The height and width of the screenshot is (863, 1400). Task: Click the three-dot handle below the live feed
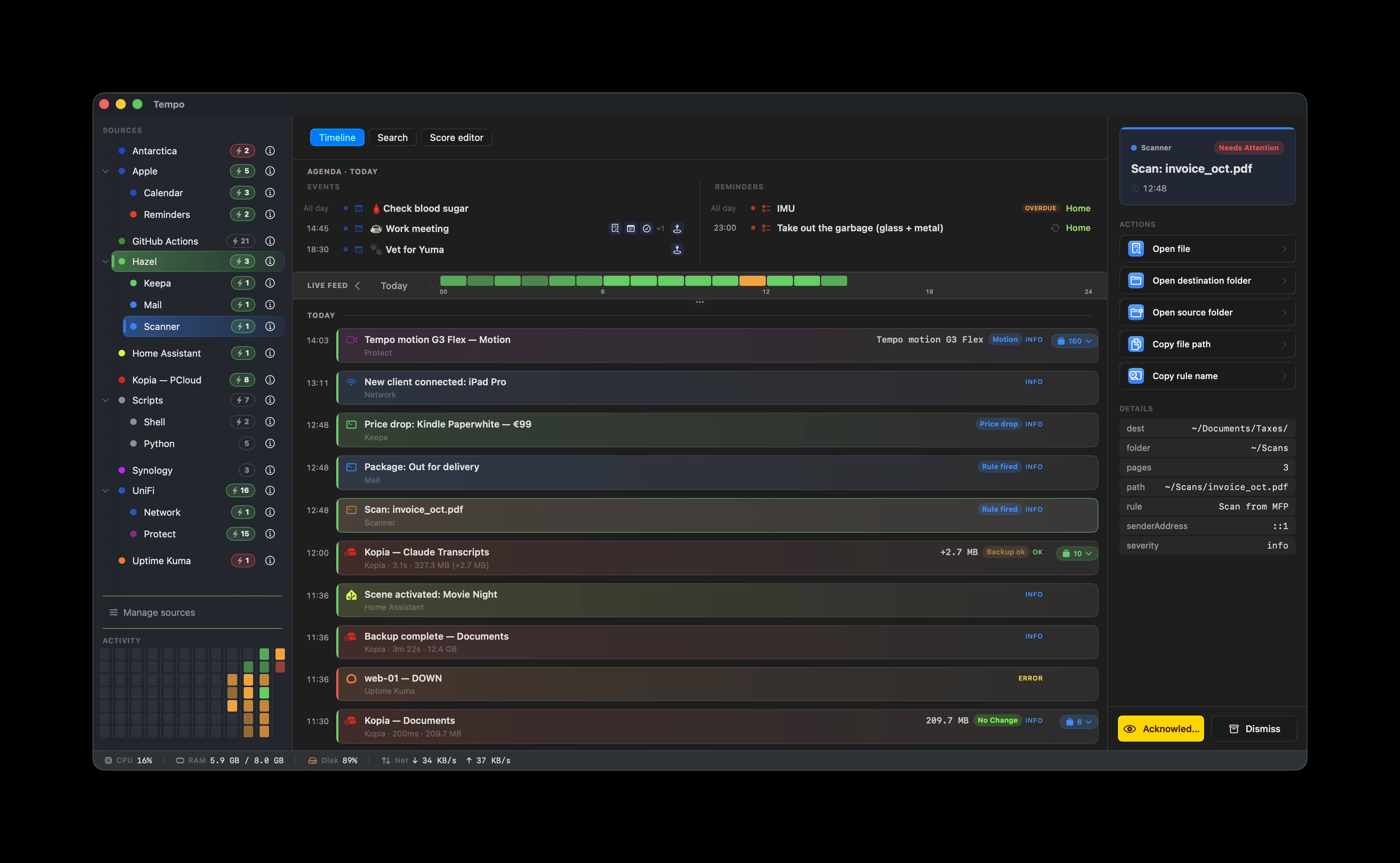pos(699,302)
